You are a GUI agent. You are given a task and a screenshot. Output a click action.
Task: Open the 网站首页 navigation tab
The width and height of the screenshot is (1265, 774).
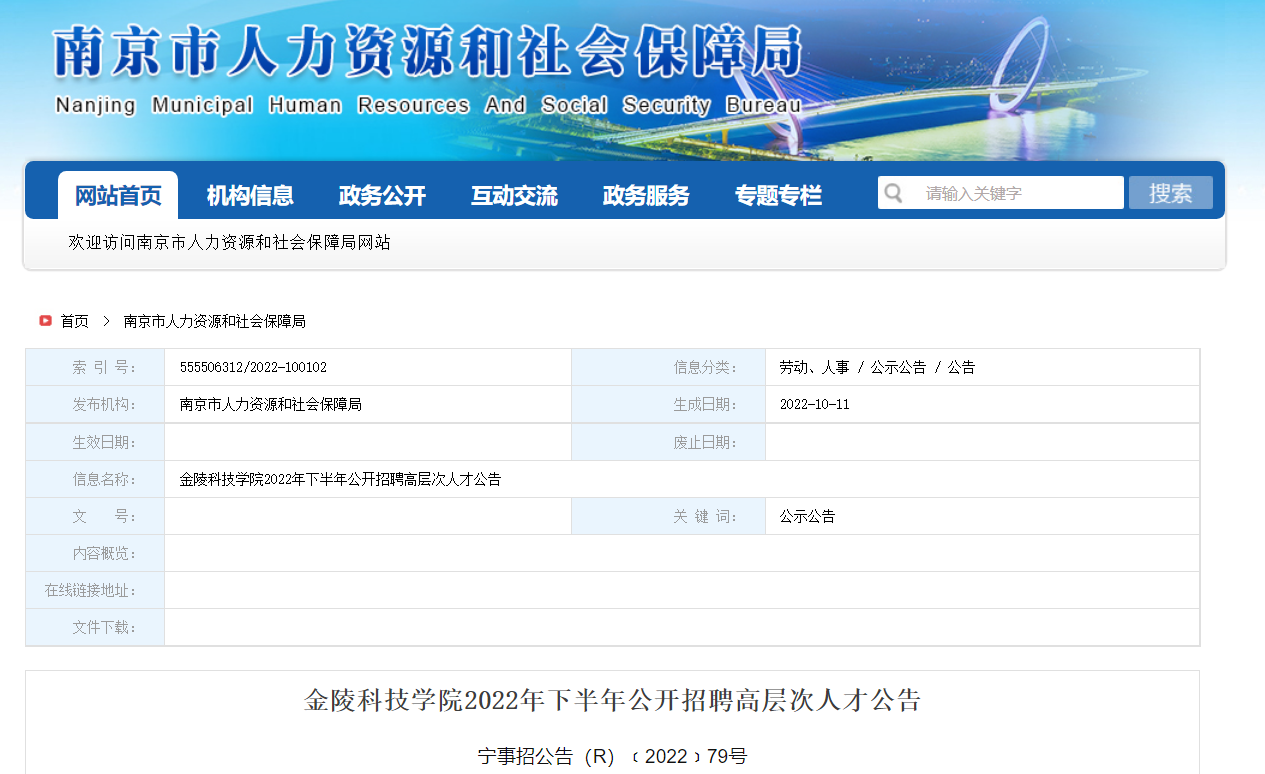tap(118, 196)
